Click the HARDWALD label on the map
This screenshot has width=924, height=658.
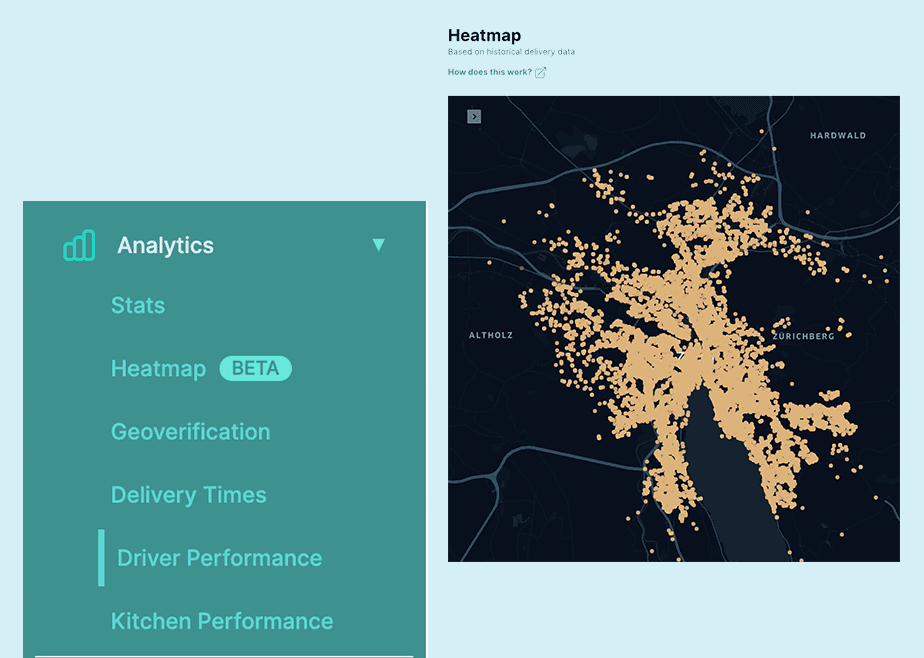pyautogui.click(x=838, y=135)
